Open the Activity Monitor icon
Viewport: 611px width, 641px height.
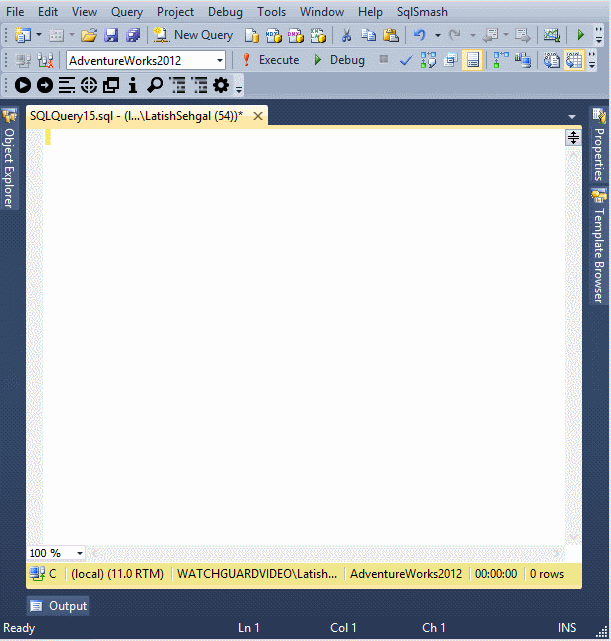[552, 35]
